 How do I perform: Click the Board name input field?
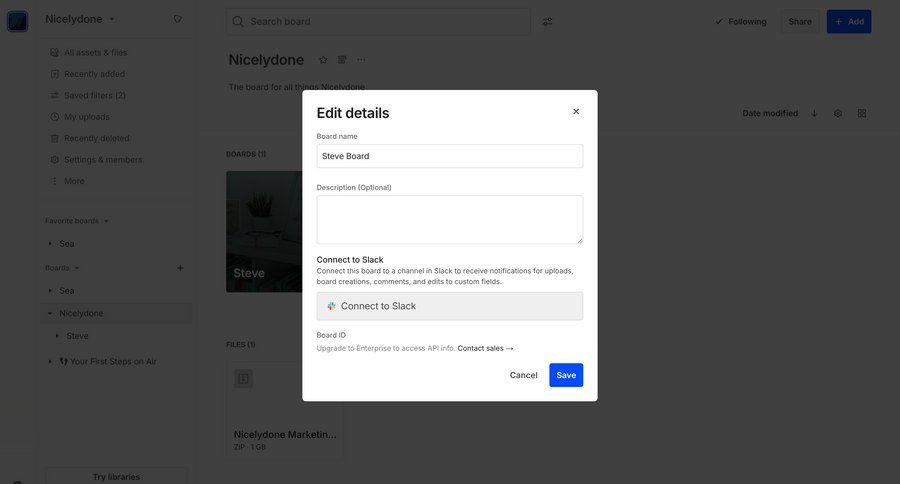point(449,156)
